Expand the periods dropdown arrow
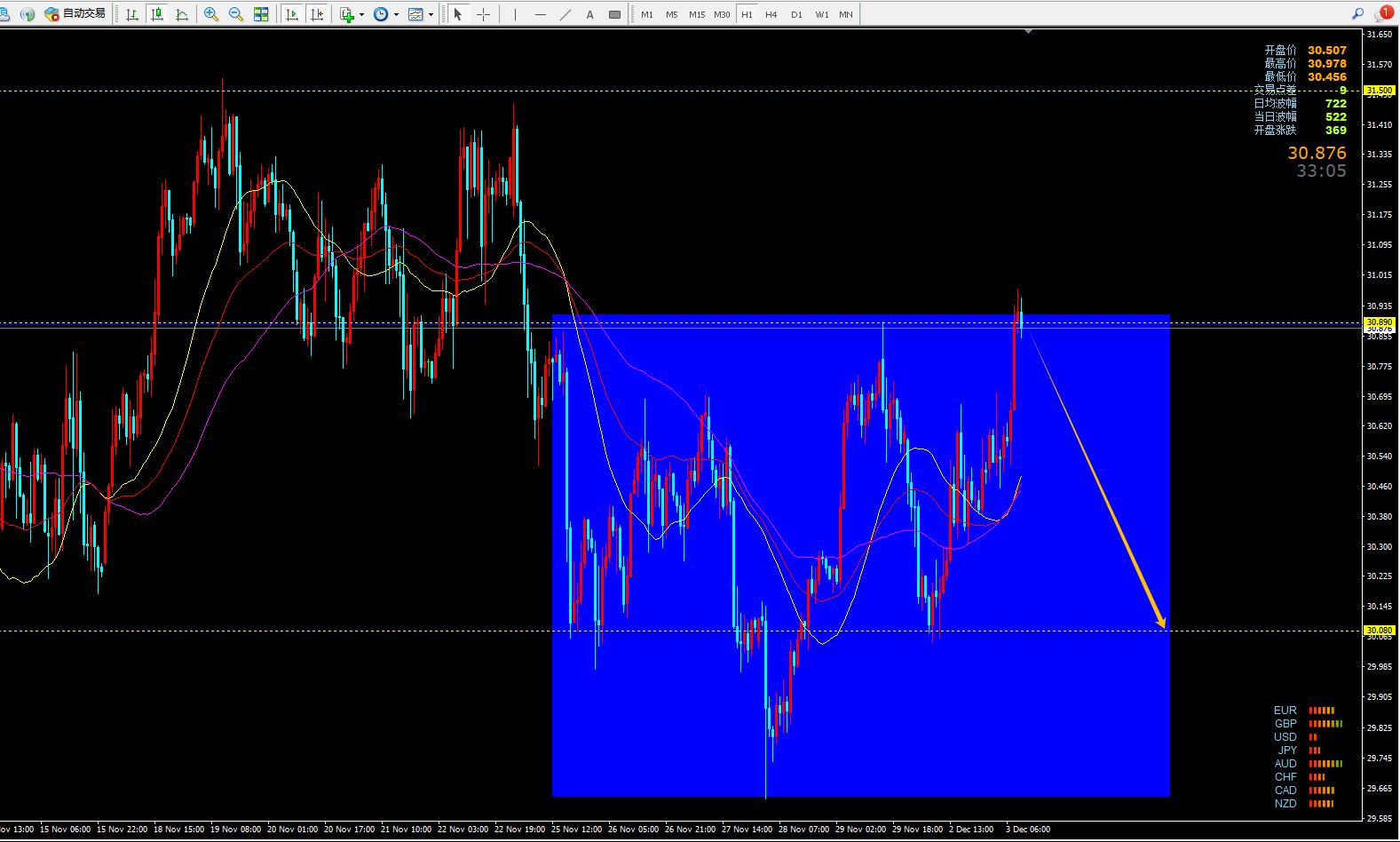This screenshot has width=1400, height=842. [x=396, y=14]
